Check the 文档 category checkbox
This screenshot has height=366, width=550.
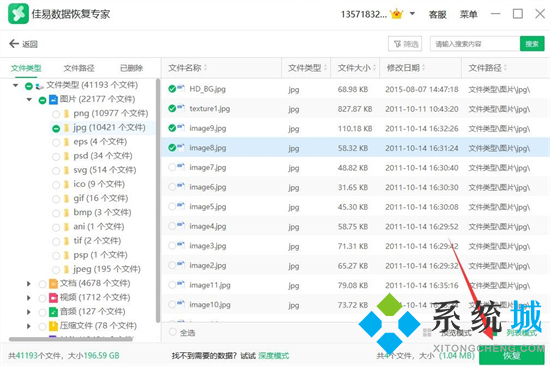click(x=42, y=284)
